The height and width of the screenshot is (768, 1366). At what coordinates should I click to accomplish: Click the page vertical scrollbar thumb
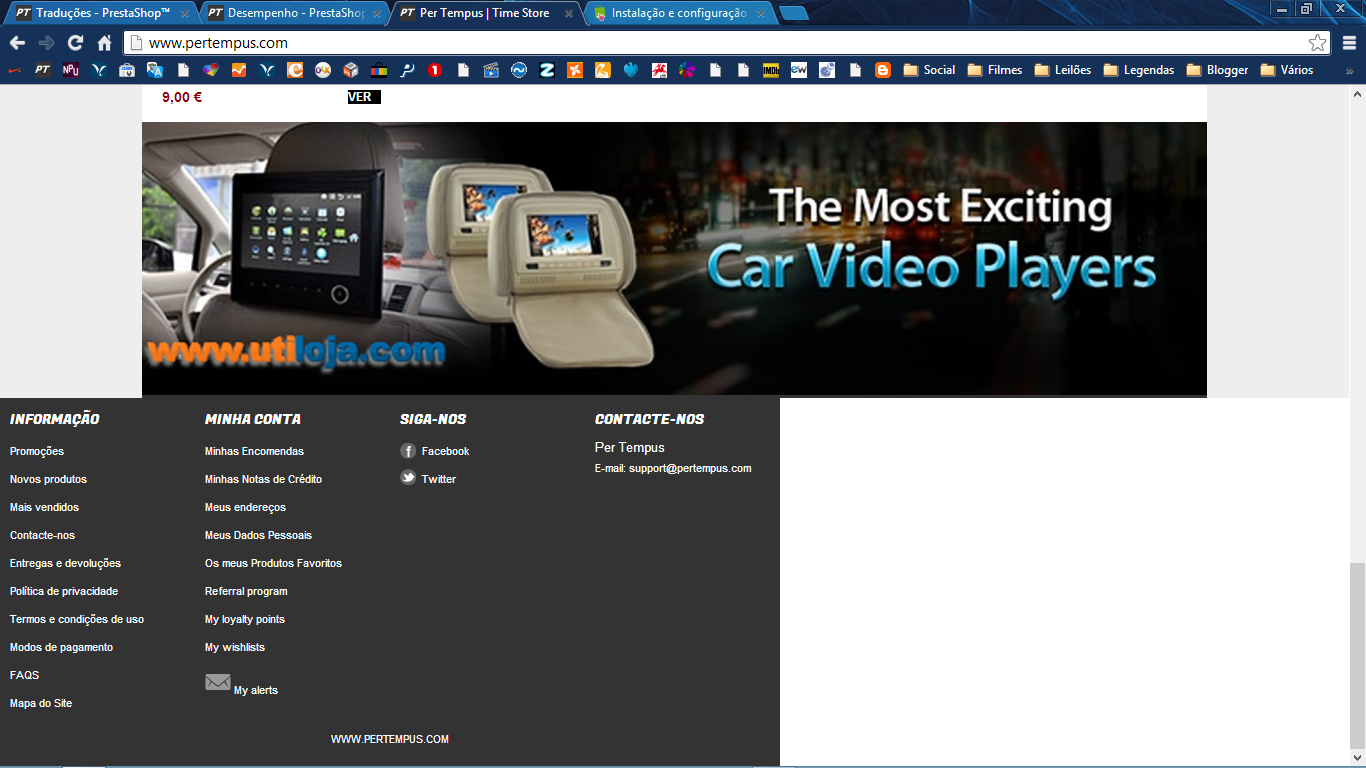(x=1357, y=654)
